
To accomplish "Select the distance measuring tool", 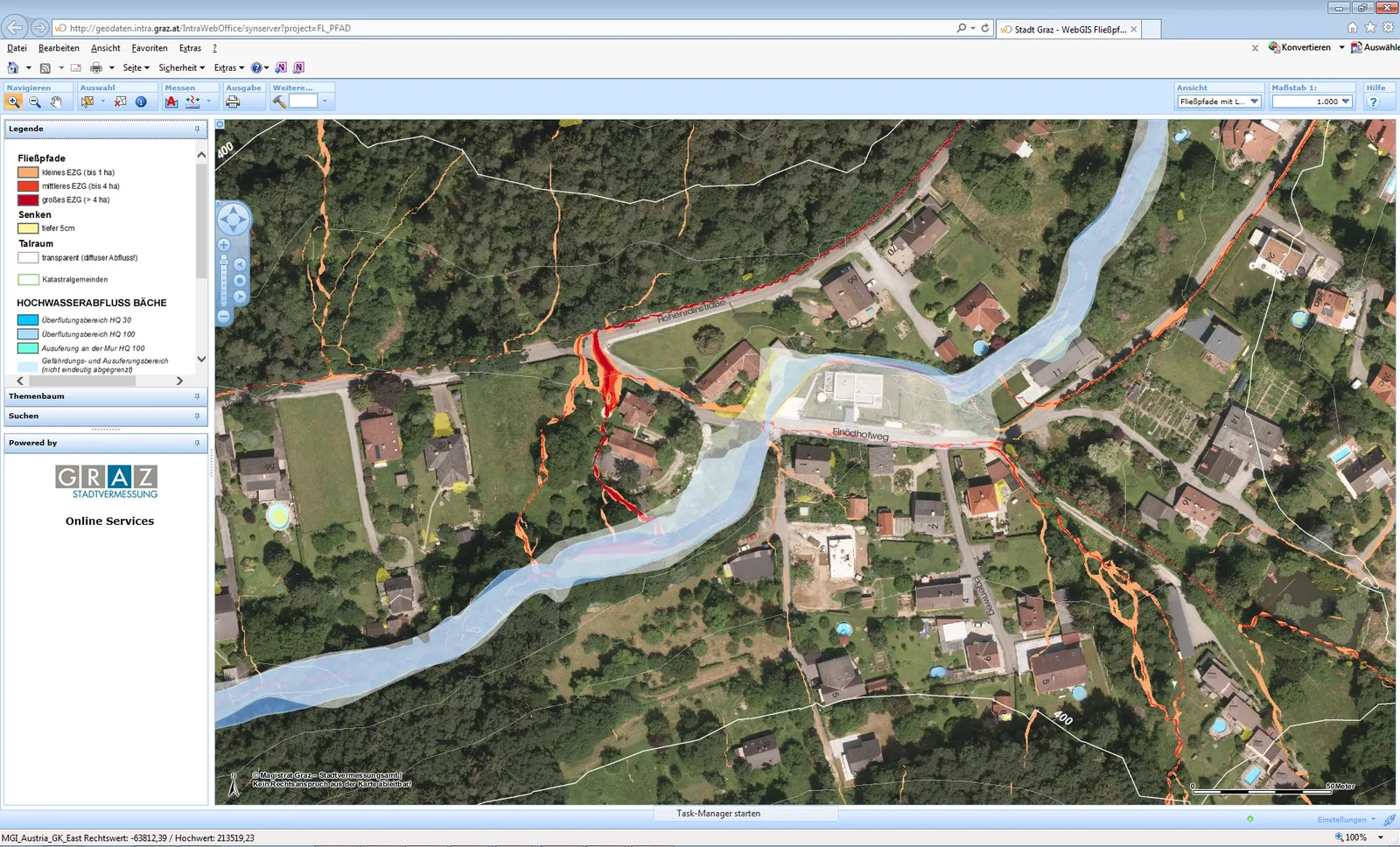I will click(192, 101).
